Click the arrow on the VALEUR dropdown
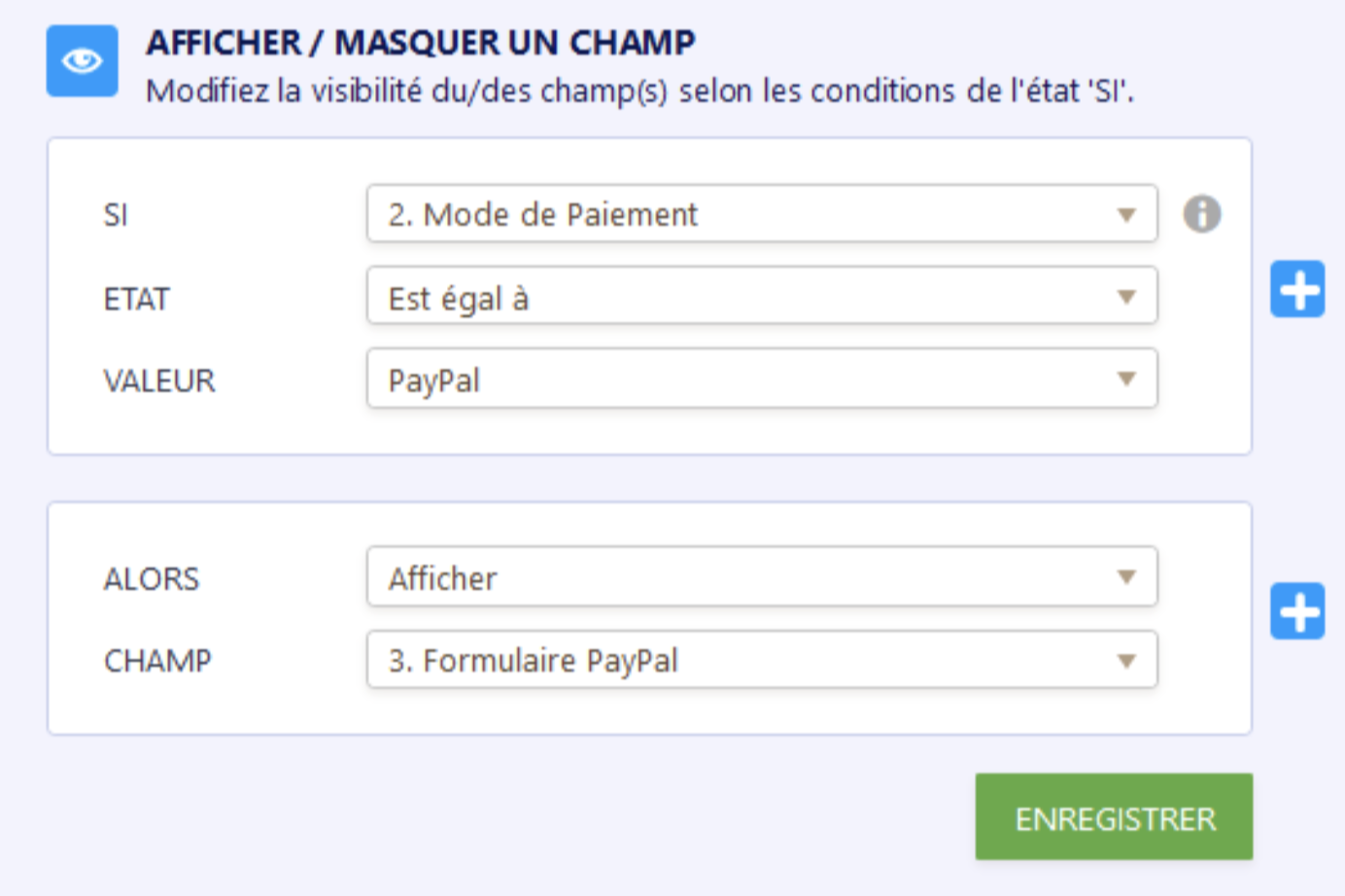Screen dimensions: 1345x896 1126,379
